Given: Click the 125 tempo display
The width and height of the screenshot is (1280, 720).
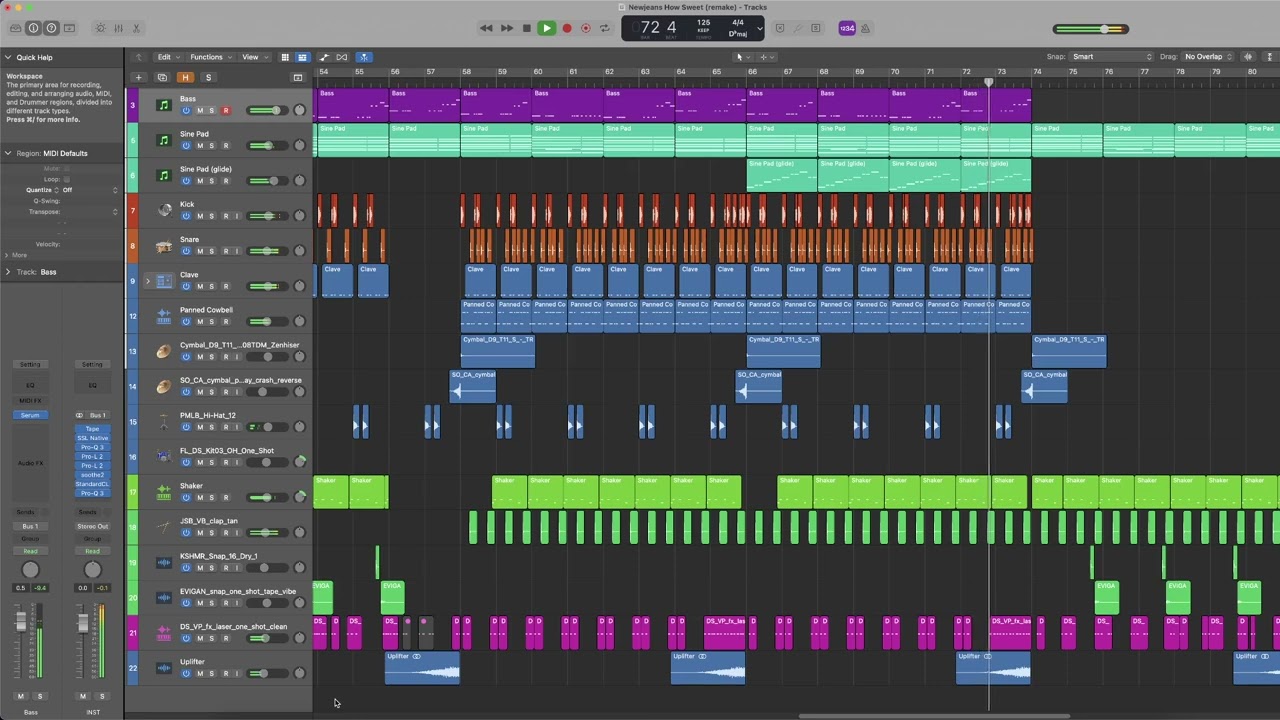Looking at the screenshot, I should [703, 22].
